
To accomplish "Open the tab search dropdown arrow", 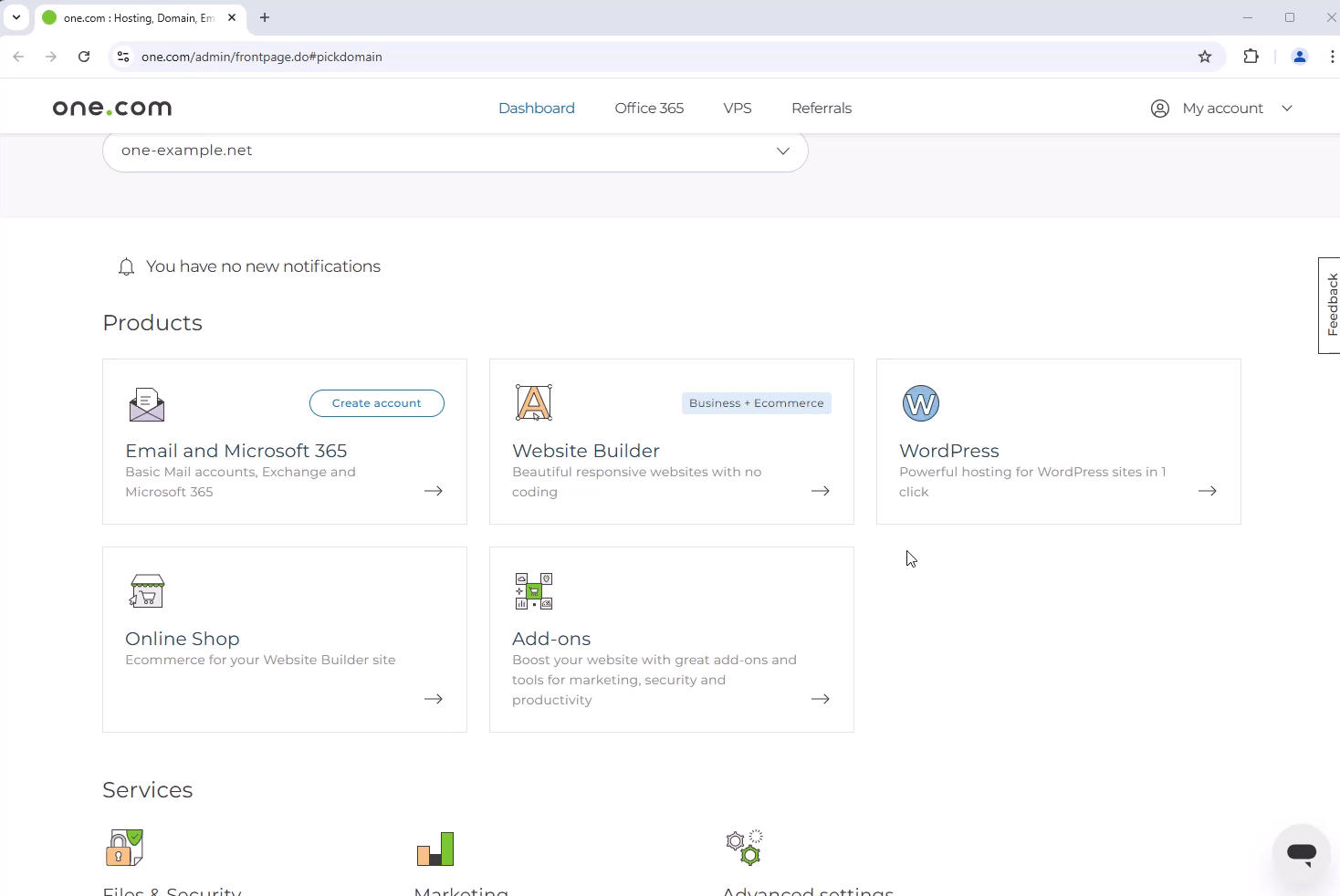I will click(x=16, y=17).
